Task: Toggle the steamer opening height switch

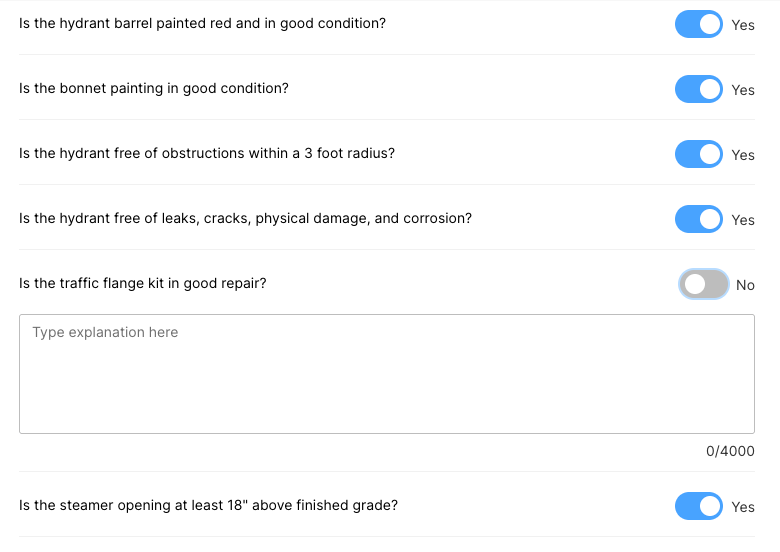Action: pos(698,506)
